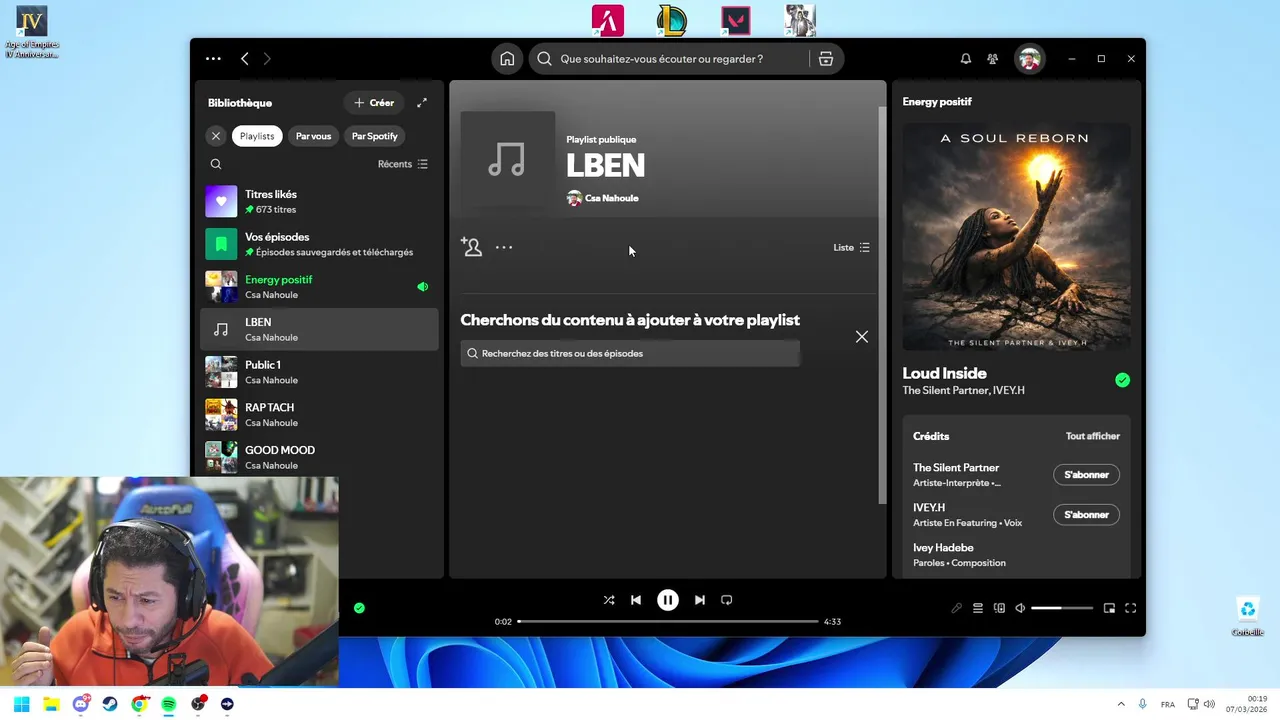Image resolution: width=1280 pixels, height=720 pixels.
Task: Click the song progress bar
Action: (x=668, y=622)
